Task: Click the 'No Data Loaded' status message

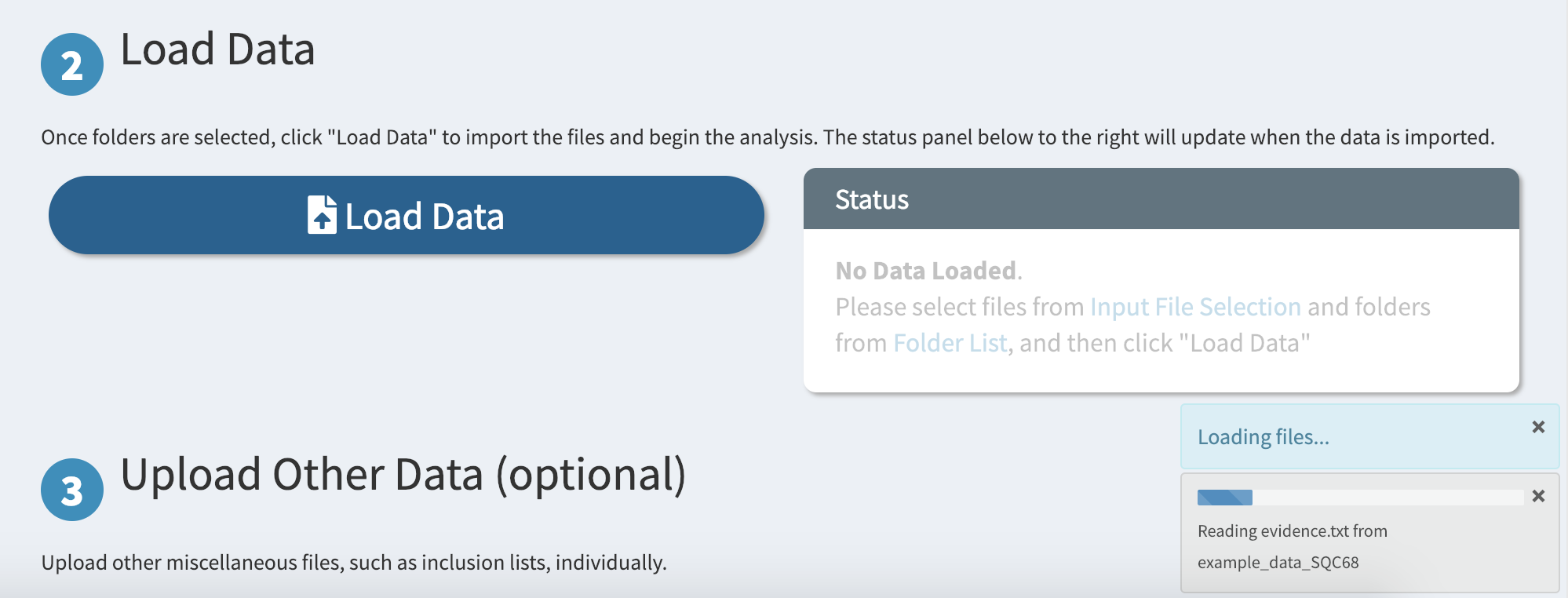Action: tap(928, 271)
